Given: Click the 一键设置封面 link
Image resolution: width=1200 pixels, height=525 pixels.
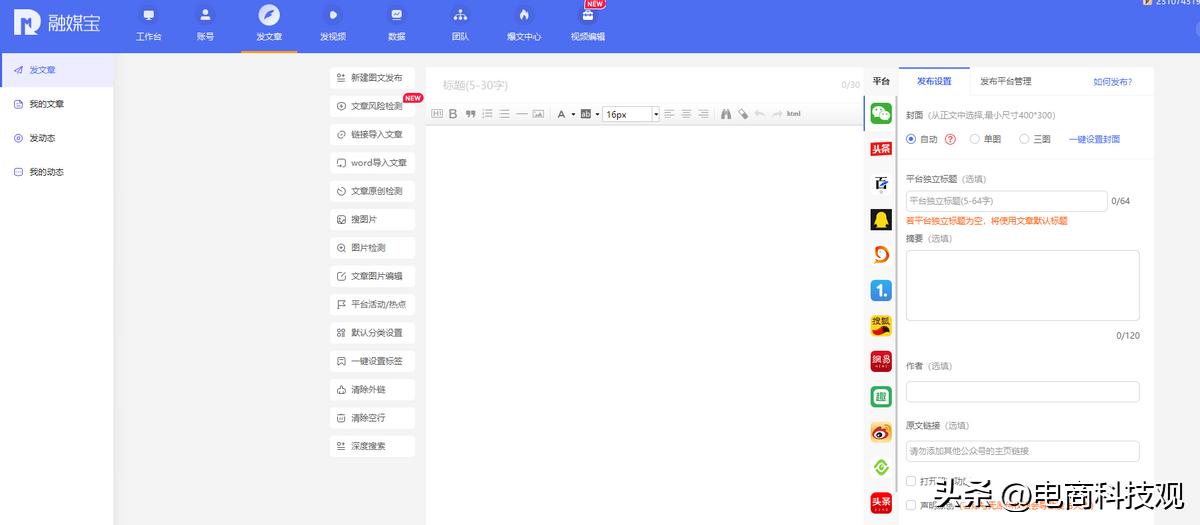Looking at the screenshot, I should (x=1094, y=140).
